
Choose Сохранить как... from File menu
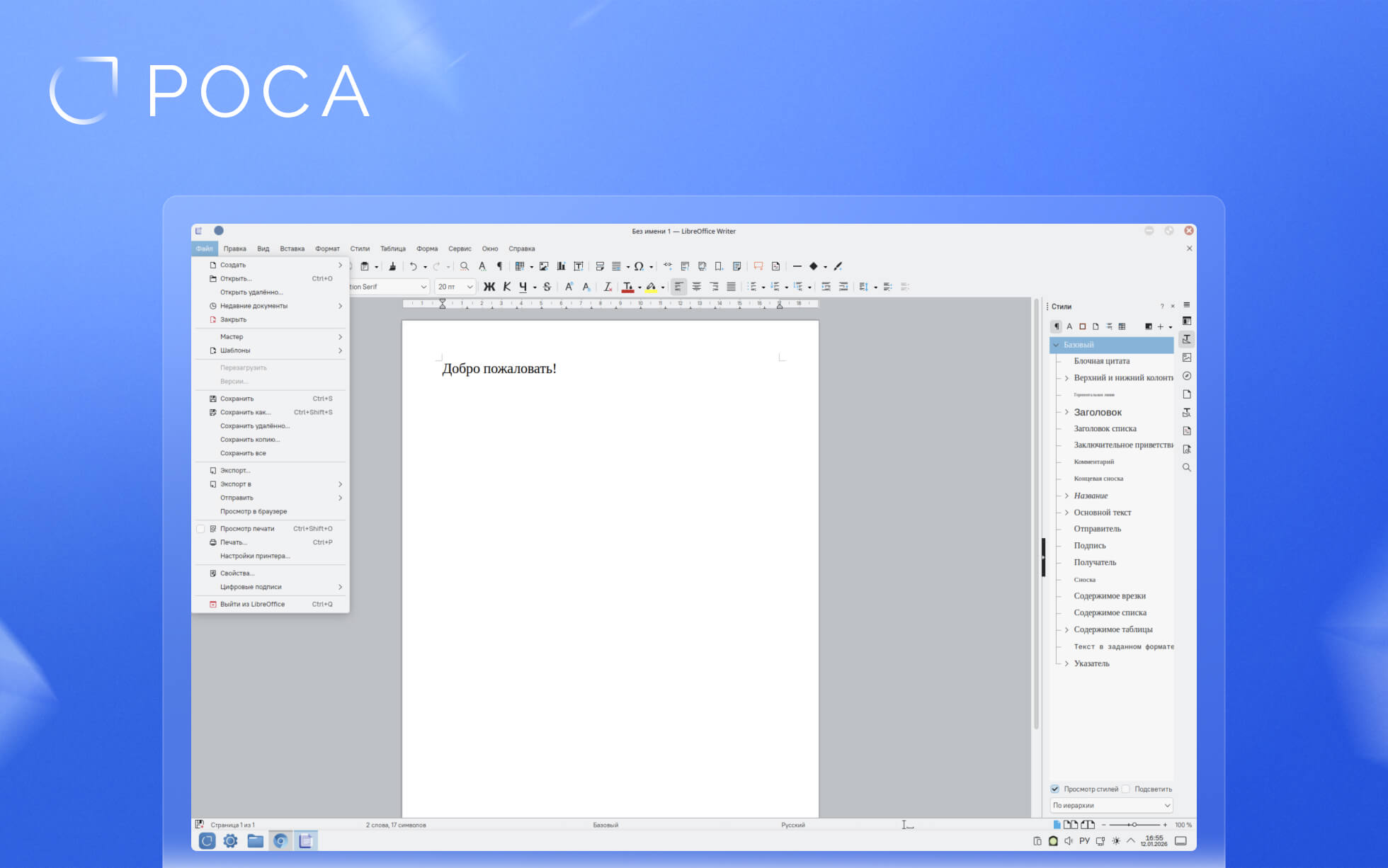coord(245,412)
